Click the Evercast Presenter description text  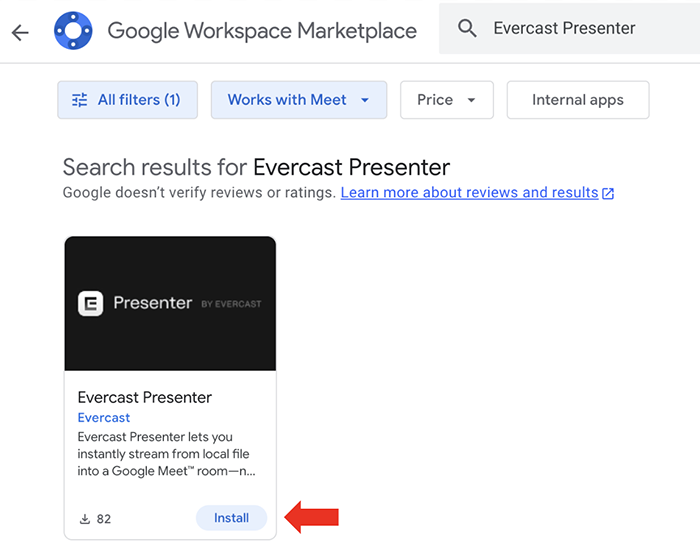tap(166, 454)
